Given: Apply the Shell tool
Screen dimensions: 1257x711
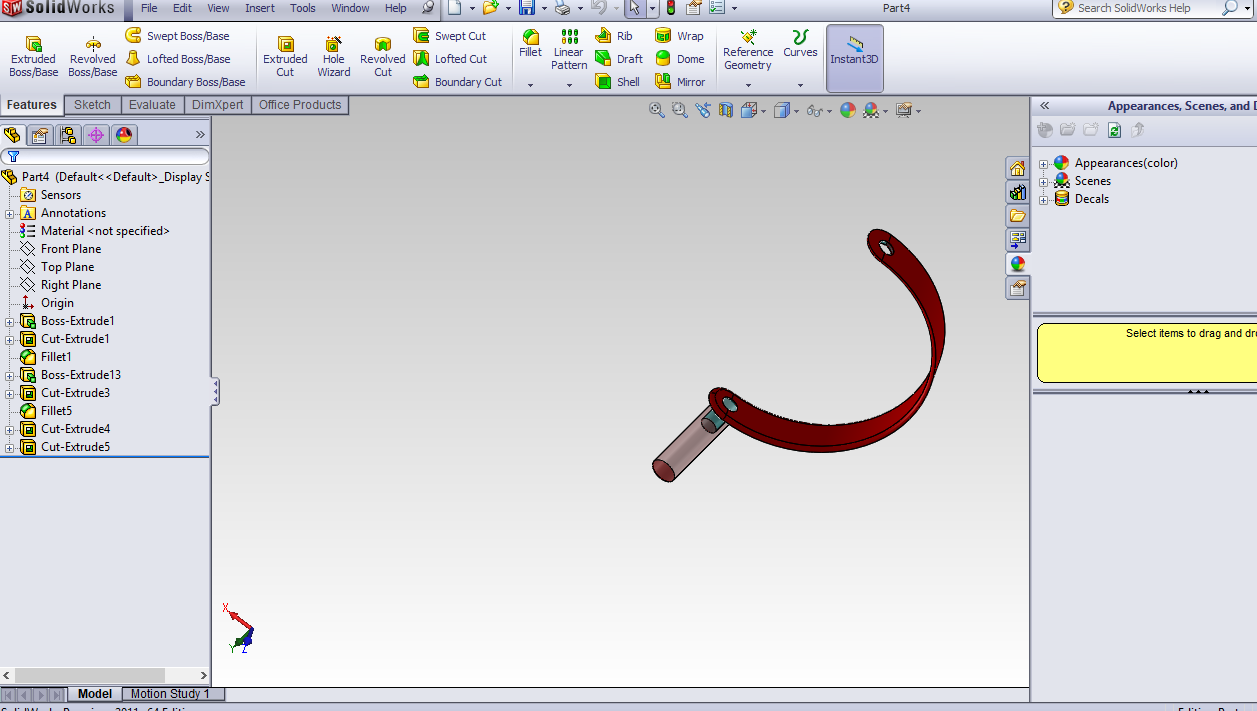Looking at the screenshot, I should tap(617, 82).
